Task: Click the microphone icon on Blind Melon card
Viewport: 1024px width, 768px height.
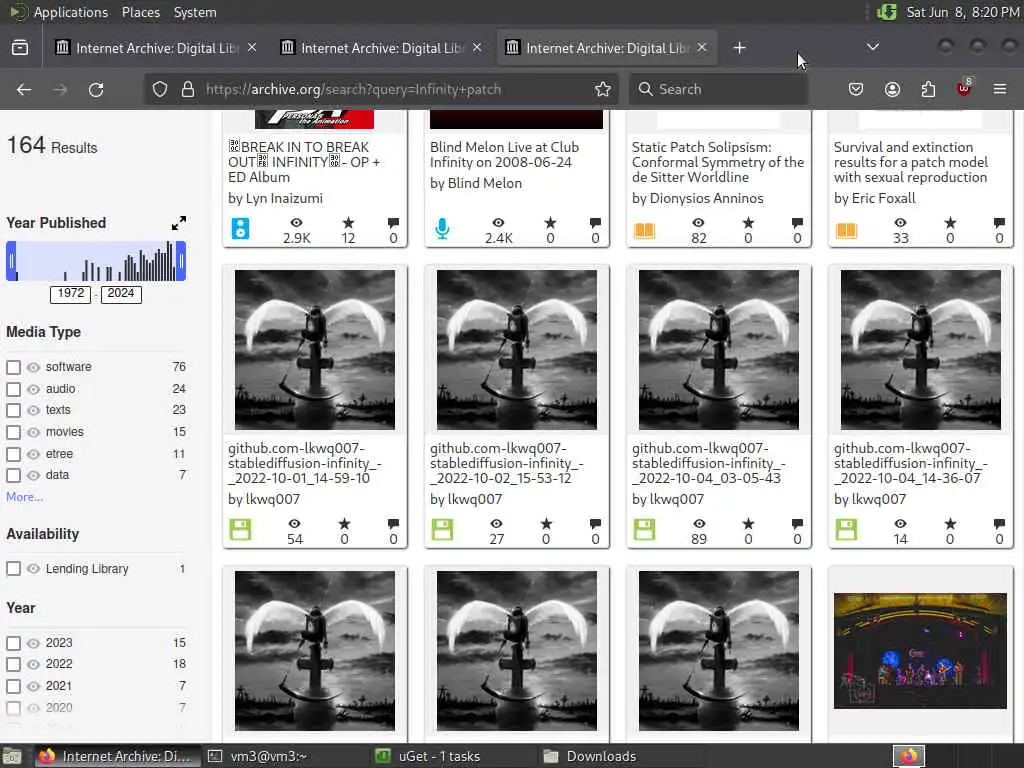Action: [442, 229]
